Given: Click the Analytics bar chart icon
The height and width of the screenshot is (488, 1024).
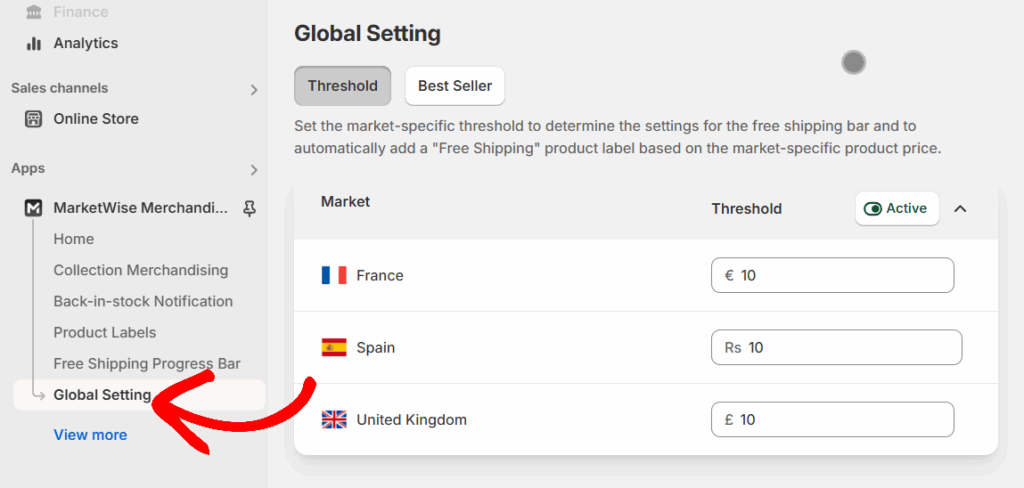Looking at the screenshot, I should (34, 43).
